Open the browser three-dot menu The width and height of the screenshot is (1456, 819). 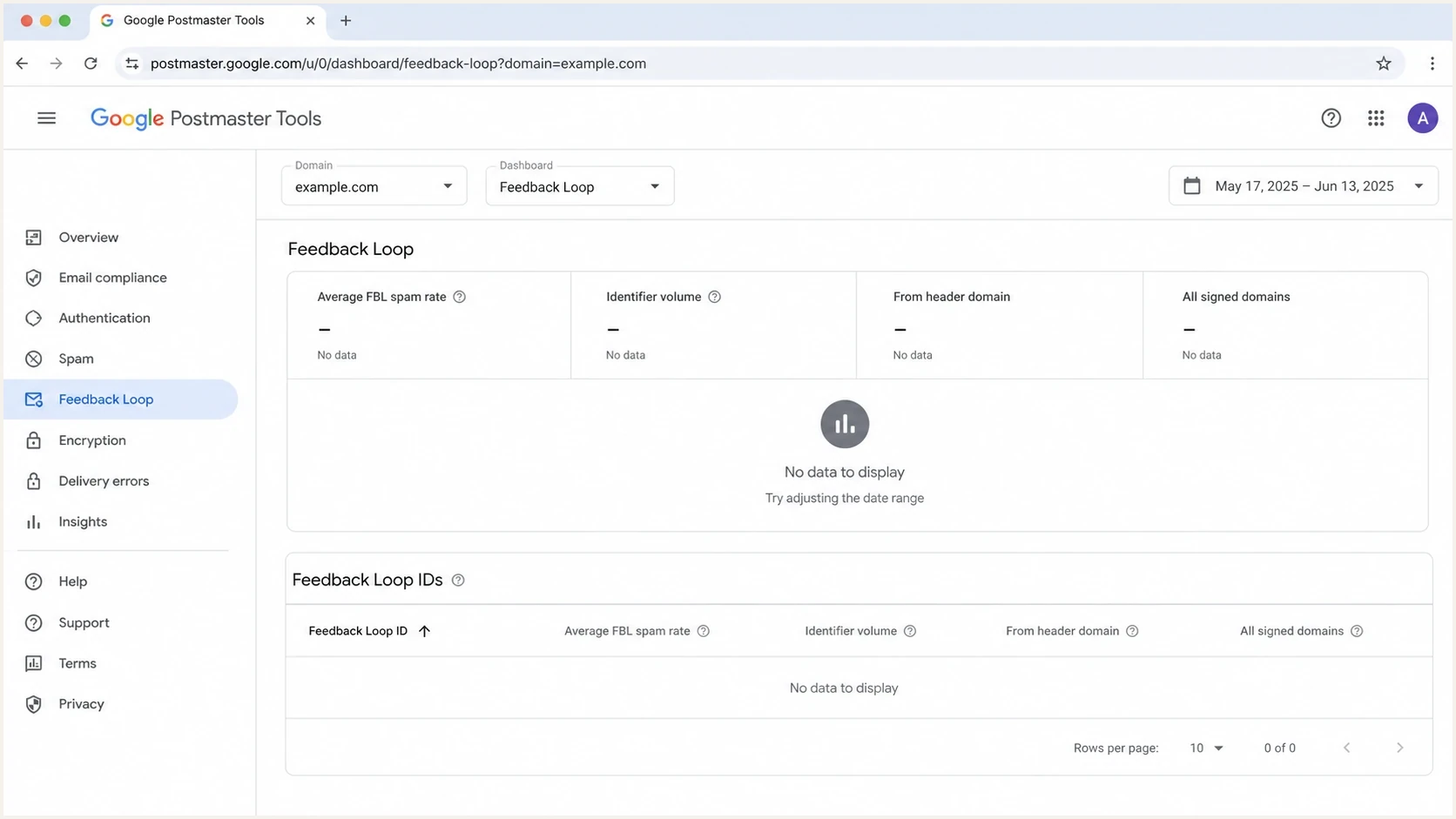point(1432,64)
